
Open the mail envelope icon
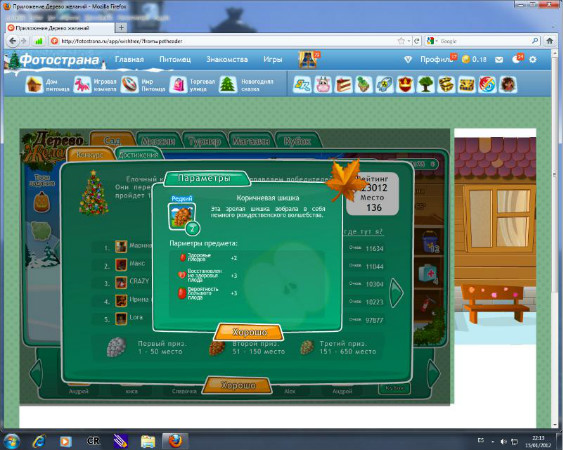tap(499, 60)
